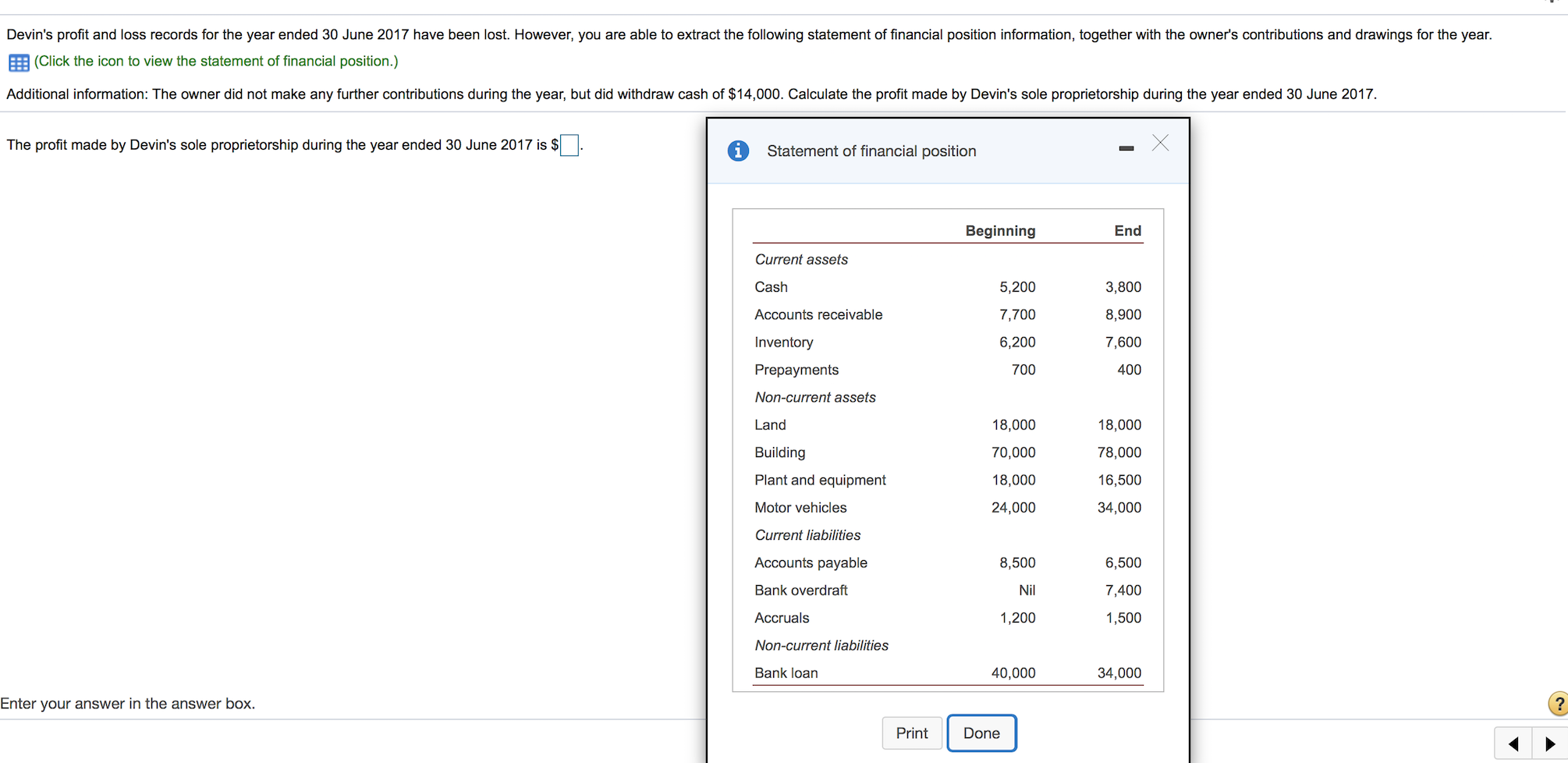The width and height of the screenshot is (1568, 763).
Task: Click Accounts payable end value 6,500
Action: (x=1123, y=562)
